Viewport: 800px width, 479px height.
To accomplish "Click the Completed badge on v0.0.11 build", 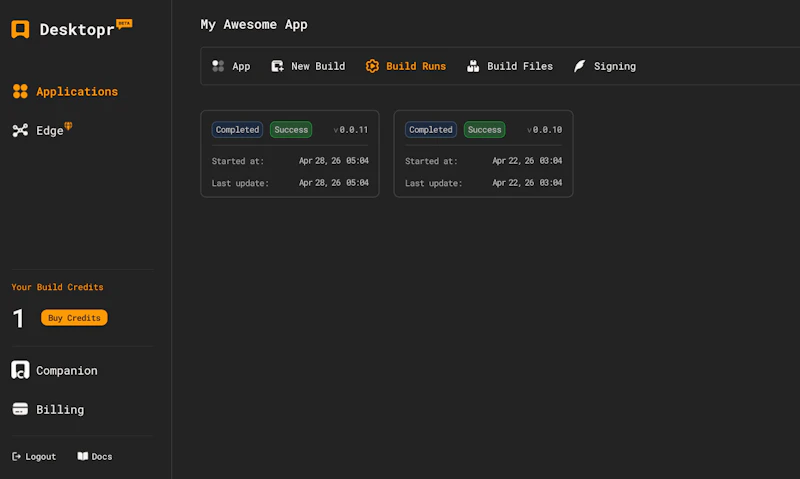I will tap(237, 130).
